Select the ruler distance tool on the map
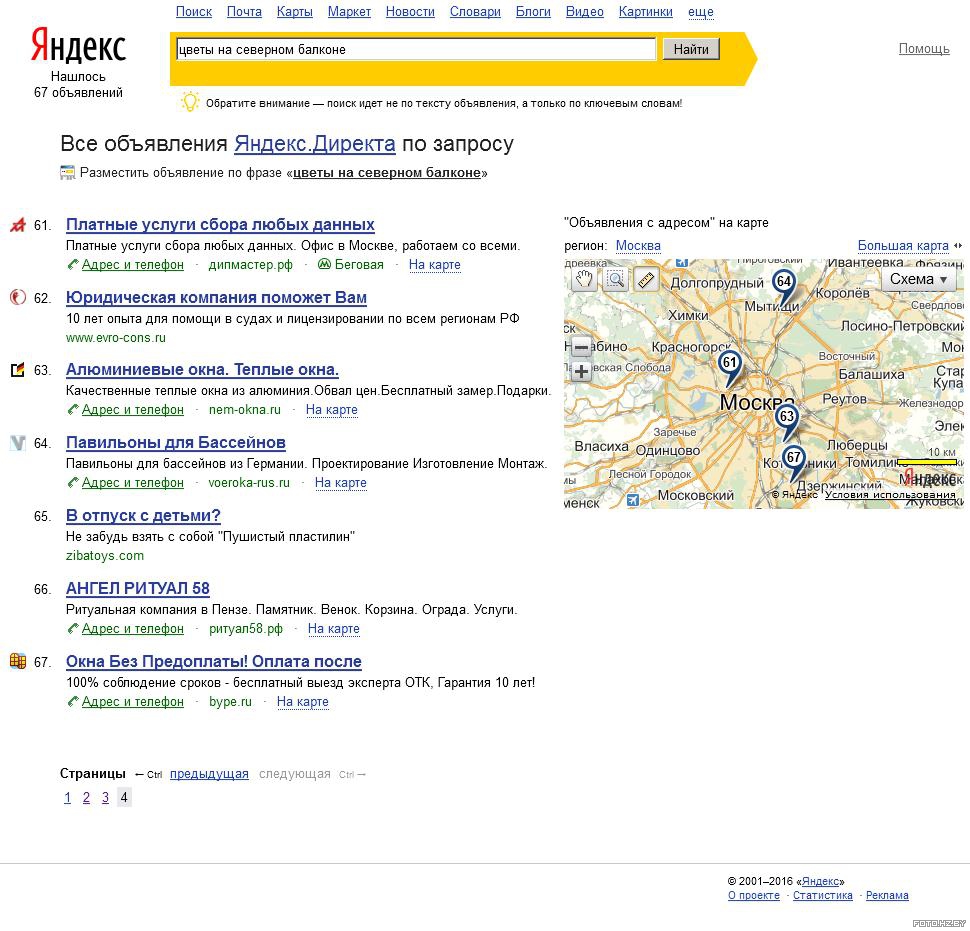This screenshot has height=931, width=970. click(x=646, y=280)
